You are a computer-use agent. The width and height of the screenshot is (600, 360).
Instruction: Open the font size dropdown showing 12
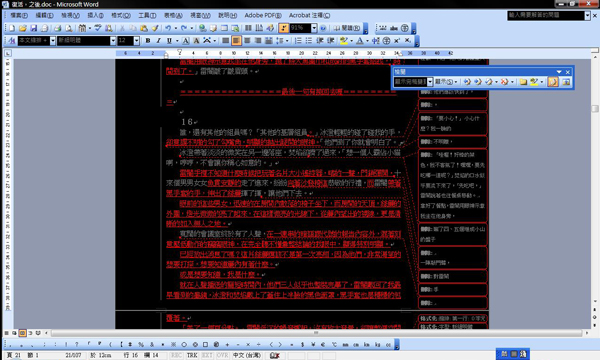click(x=136, y=41)
